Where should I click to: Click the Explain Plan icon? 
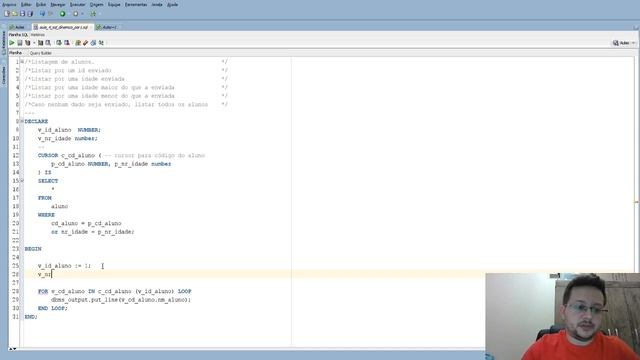(28, 43)
